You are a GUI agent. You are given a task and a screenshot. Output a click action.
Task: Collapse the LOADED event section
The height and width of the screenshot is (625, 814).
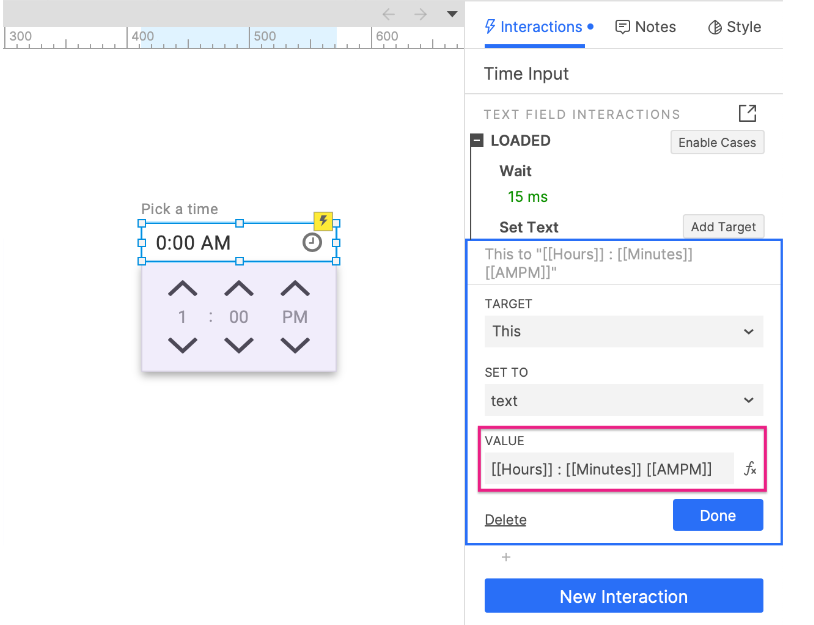477,141
